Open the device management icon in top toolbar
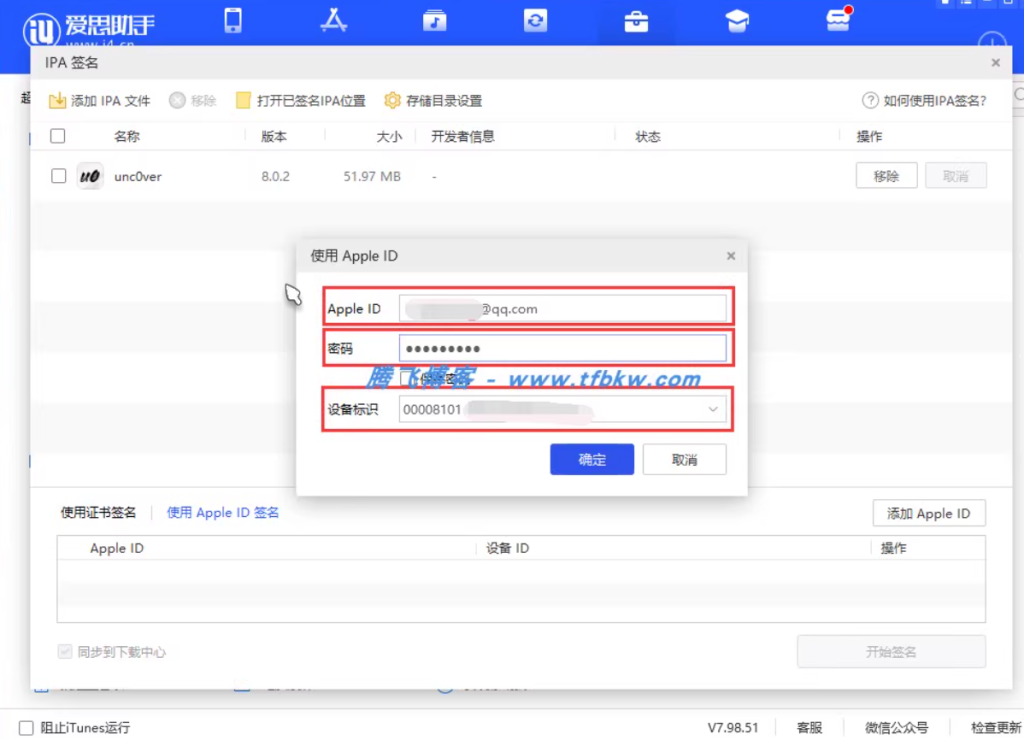 233,20
